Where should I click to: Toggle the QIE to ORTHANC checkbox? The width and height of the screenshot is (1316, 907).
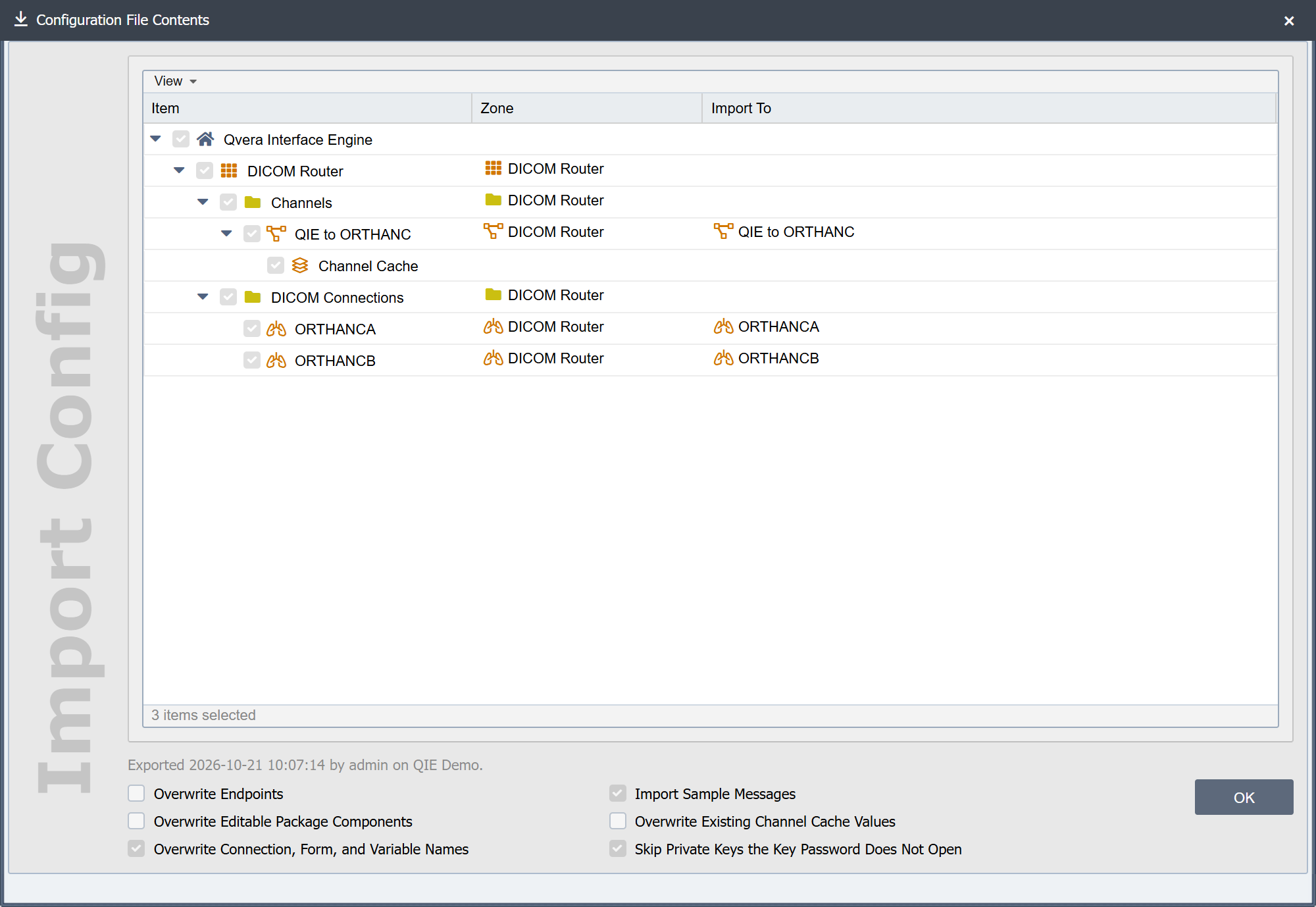[x=252, y=234]
